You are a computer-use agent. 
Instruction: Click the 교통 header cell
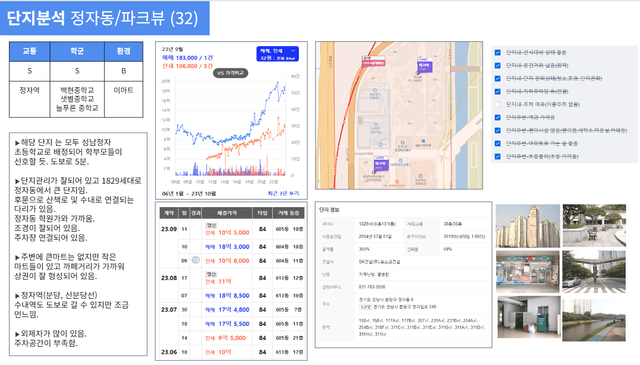coord(29,51)
